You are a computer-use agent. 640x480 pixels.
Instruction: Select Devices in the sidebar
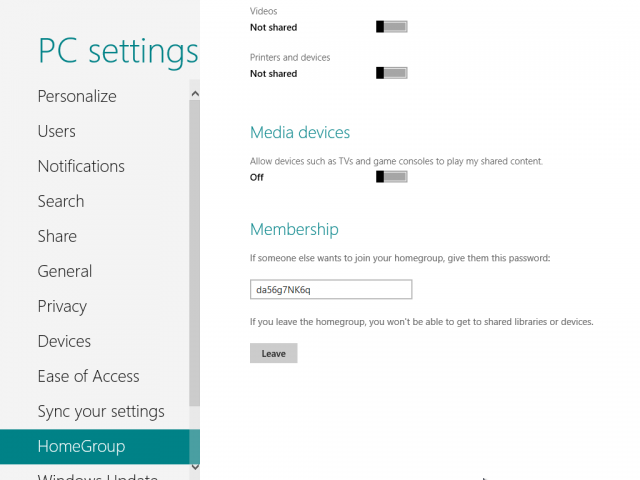pos(64,341)
